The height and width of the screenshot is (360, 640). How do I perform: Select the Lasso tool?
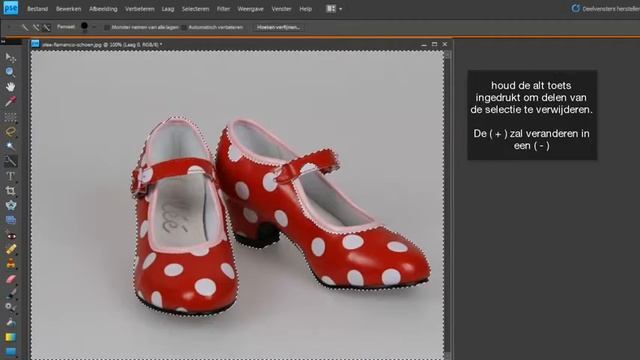coord(10,132)
